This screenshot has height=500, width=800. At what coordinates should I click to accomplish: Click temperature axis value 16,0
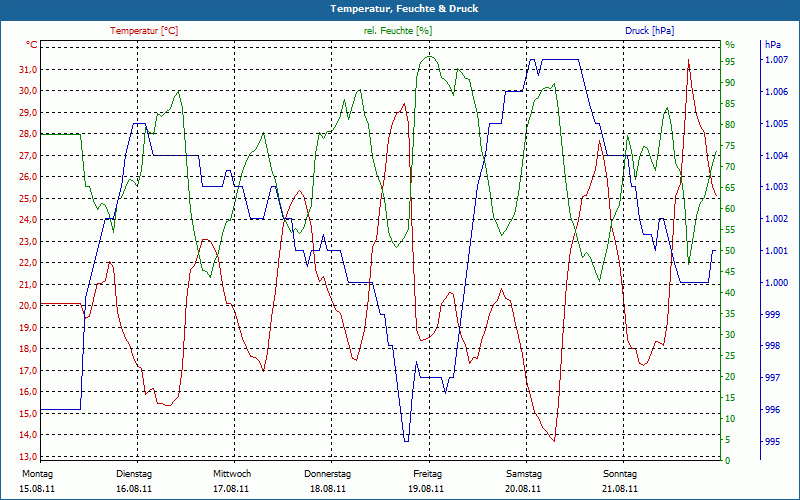point(28,392)
